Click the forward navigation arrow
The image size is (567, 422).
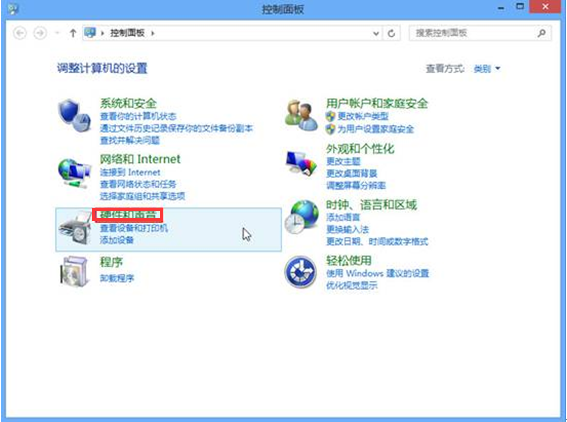40,33
